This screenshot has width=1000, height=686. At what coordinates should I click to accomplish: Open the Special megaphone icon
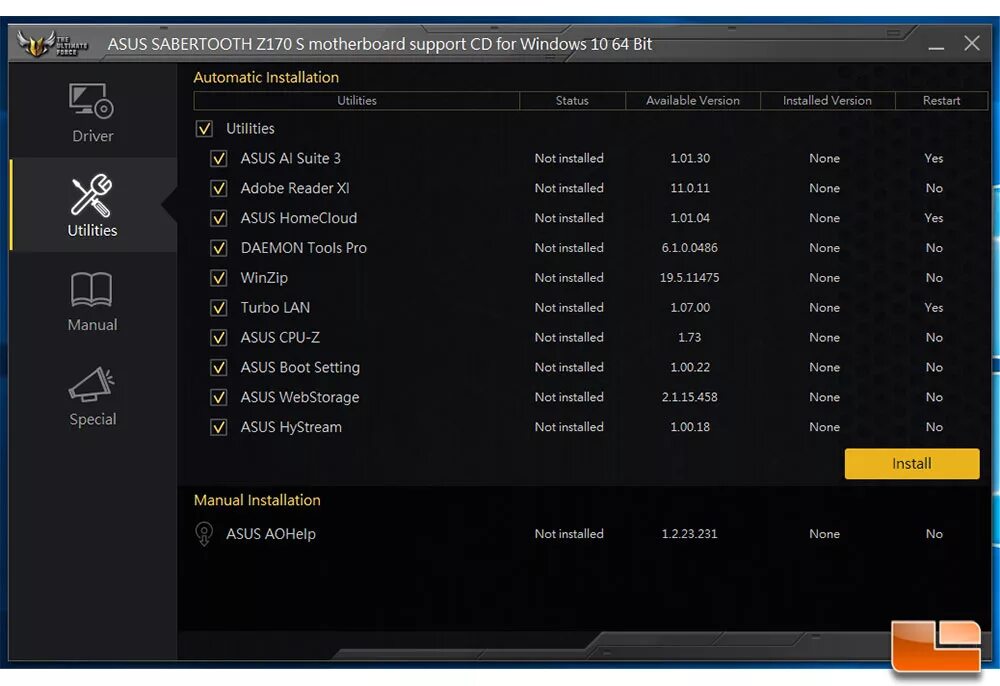pos(91,384)
